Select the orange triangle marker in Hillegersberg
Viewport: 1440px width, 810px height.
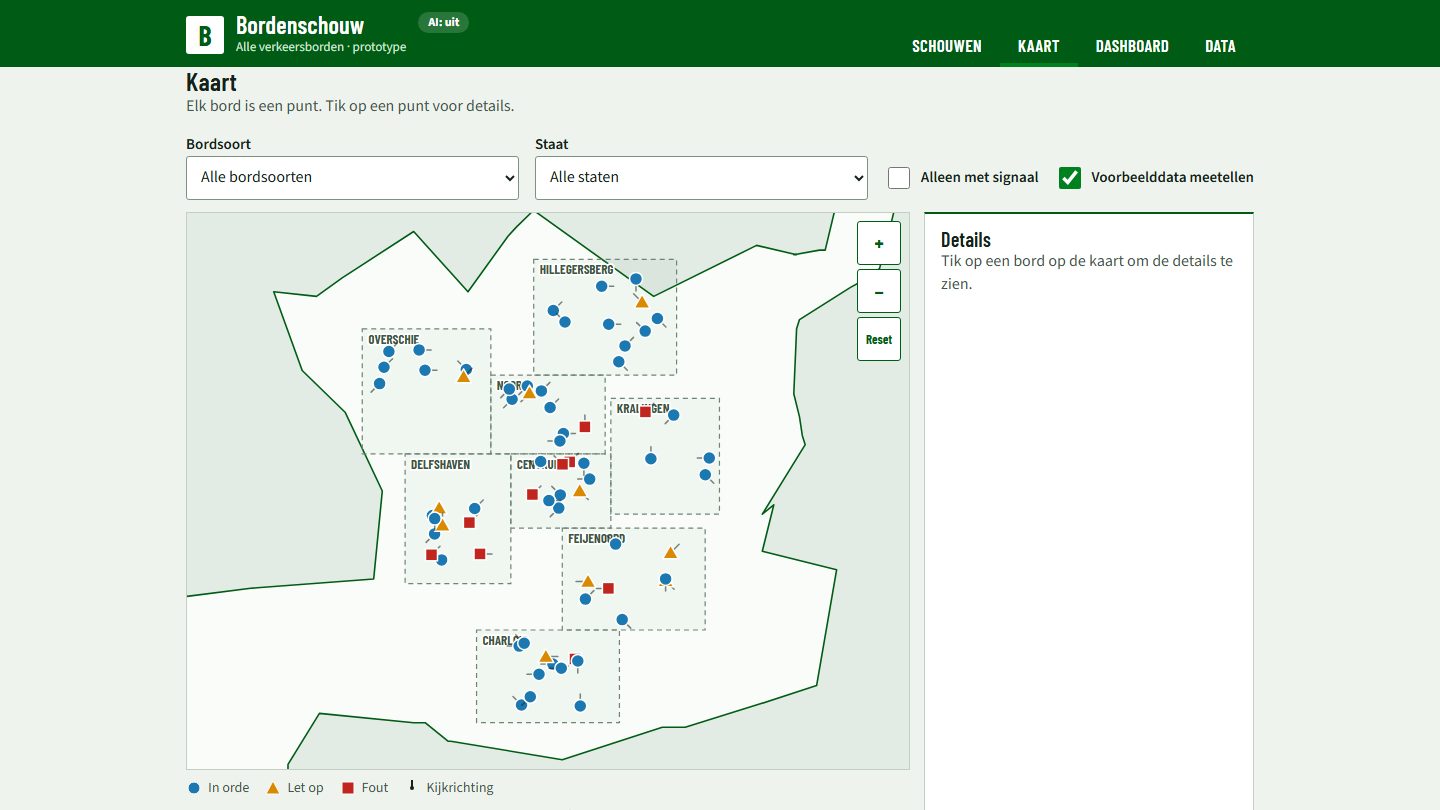[642, 301]
